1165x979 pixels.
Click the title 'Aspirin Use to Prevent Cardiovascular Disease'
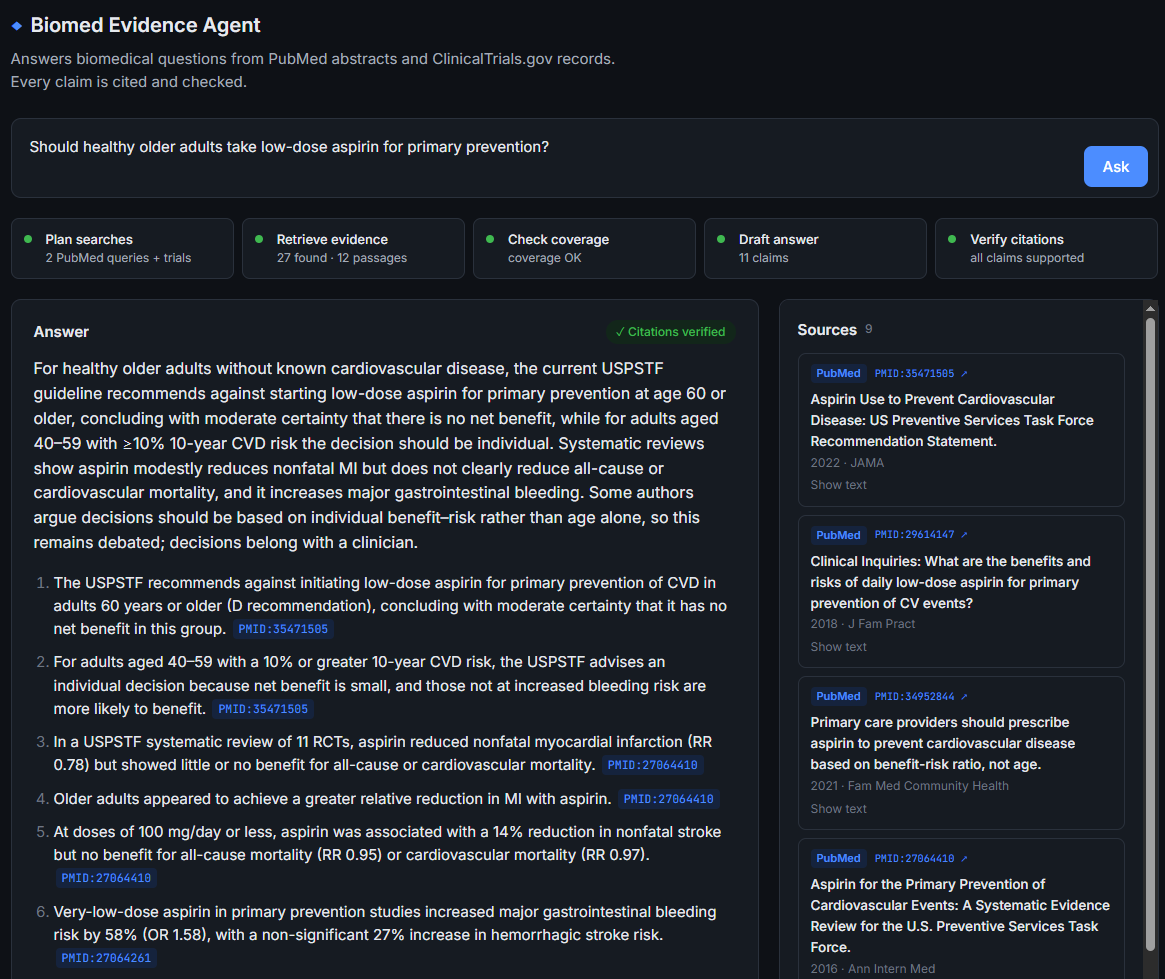952,420
